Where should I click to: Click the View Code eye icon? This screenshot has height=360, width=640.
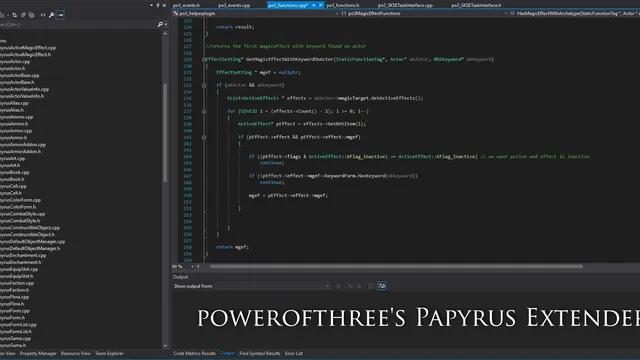click(42, 15)
